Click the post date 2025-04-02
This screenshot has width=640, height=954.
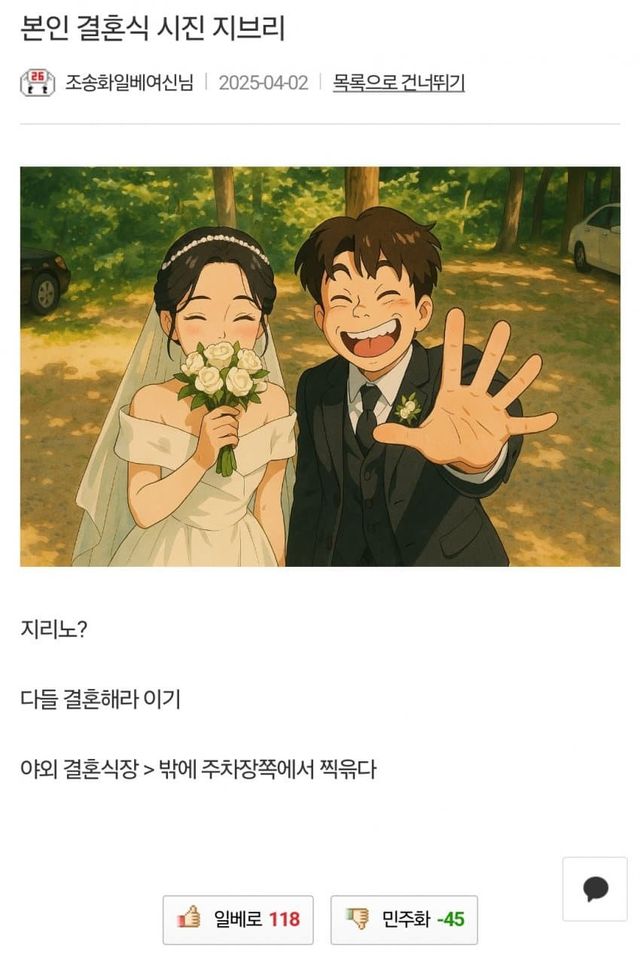coord(263,83)
